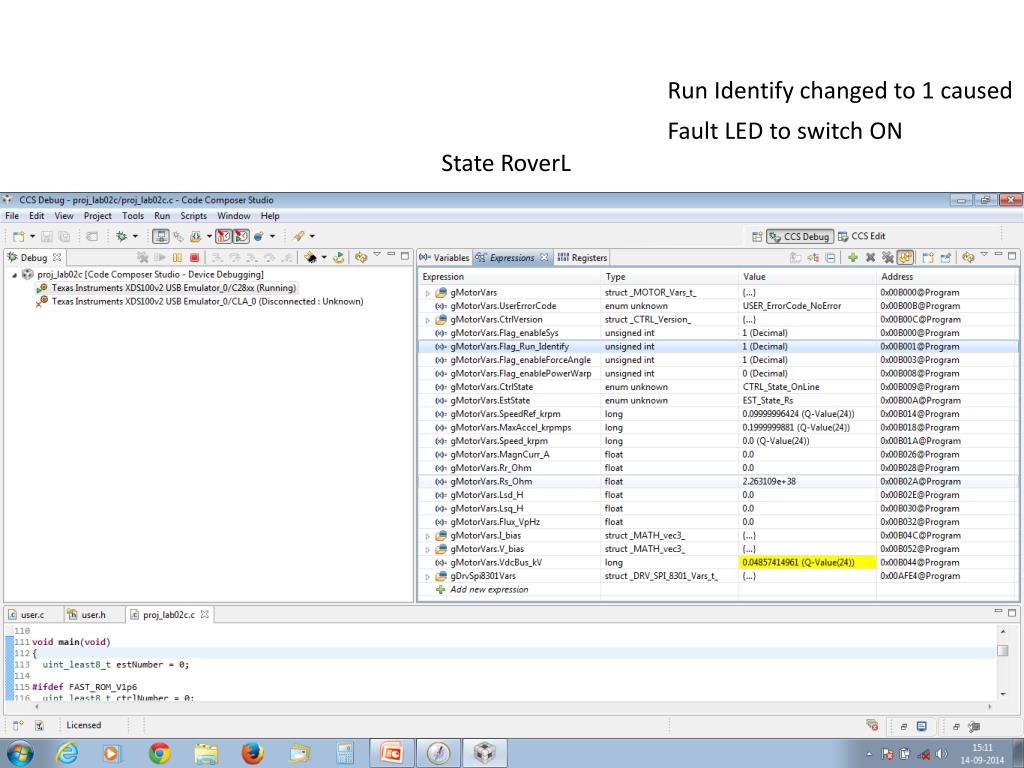Image resolution: width=1024 pixels, height=768 pixels.
Task: Click the red Terminate icon in Debug view
Action: tap(194, 257)
